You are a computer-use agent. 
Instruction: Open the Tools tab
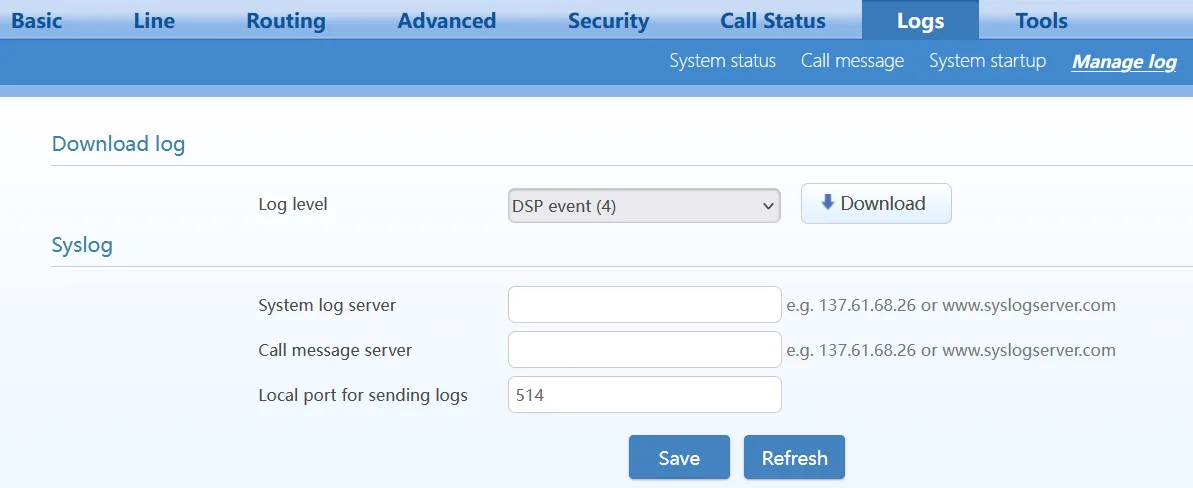[1042, 21]
